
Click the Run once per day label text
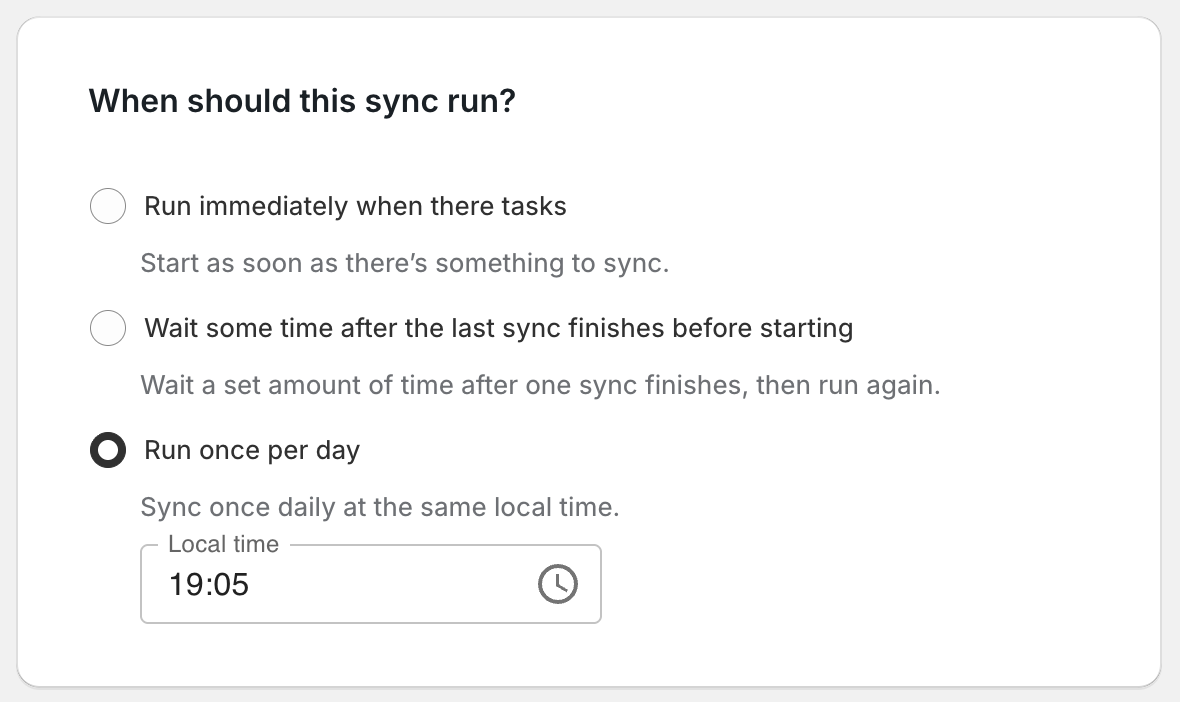[251, 450]
